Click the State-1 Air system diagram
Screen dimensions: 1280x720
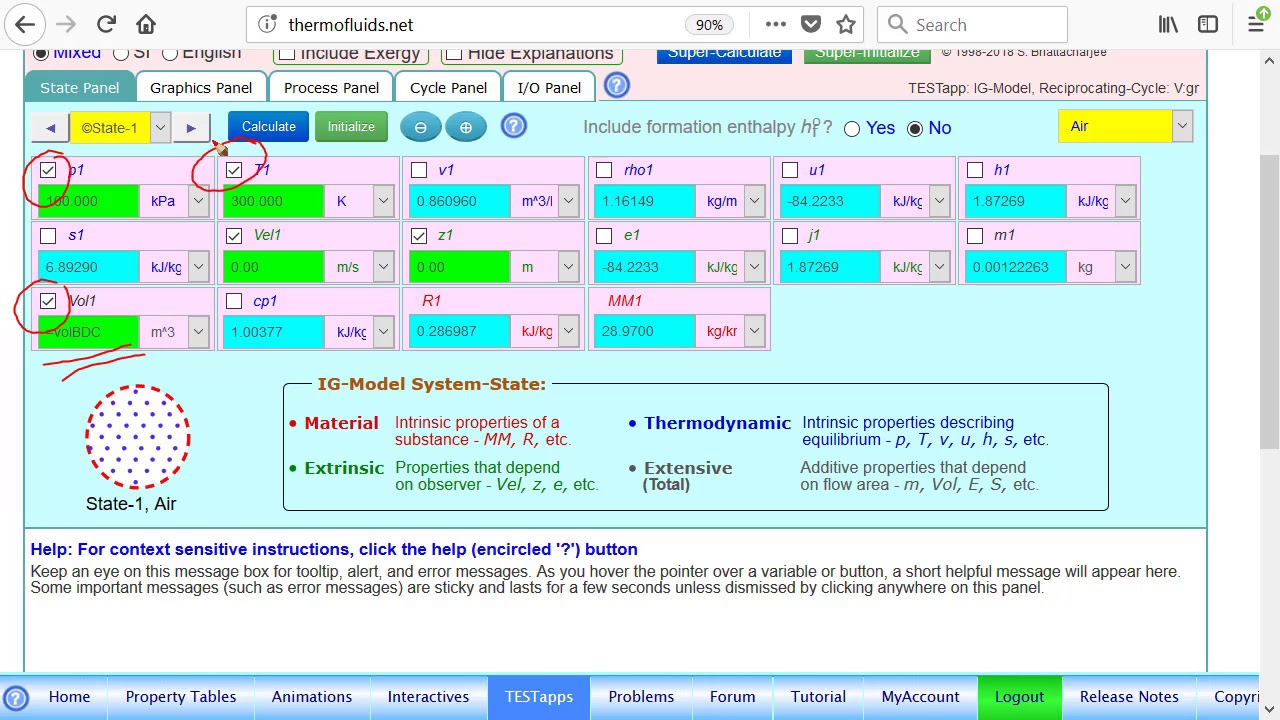(x=137, y=437)
